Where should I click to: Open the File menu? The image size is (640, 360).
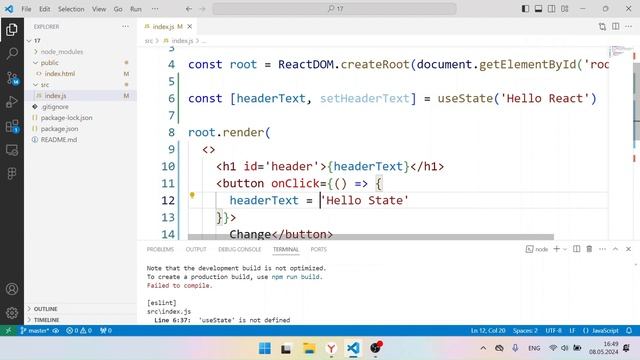point(27,9)
